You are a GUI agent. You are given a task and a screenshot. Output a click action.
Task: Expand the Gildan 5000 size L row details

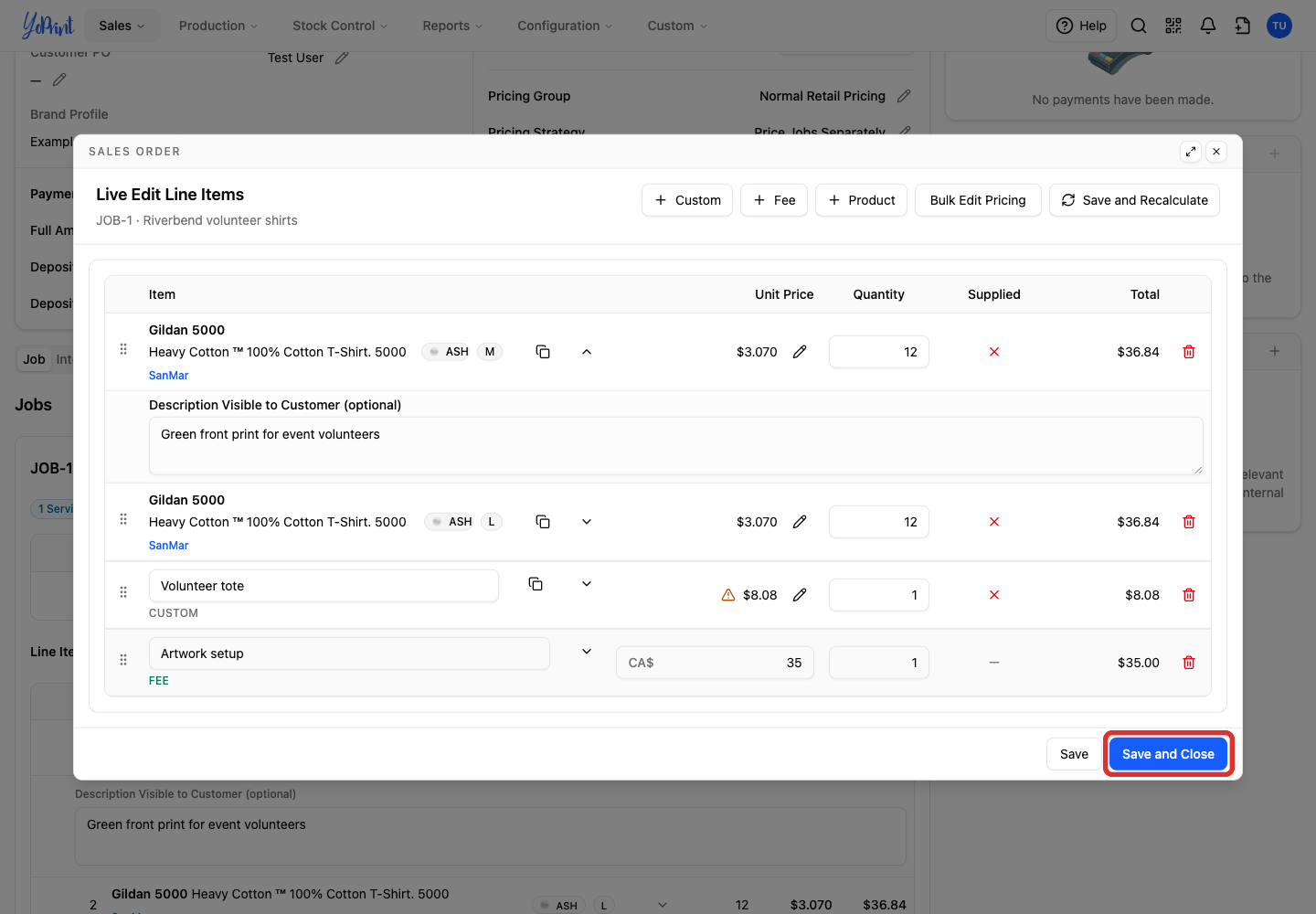coord(587,522)
